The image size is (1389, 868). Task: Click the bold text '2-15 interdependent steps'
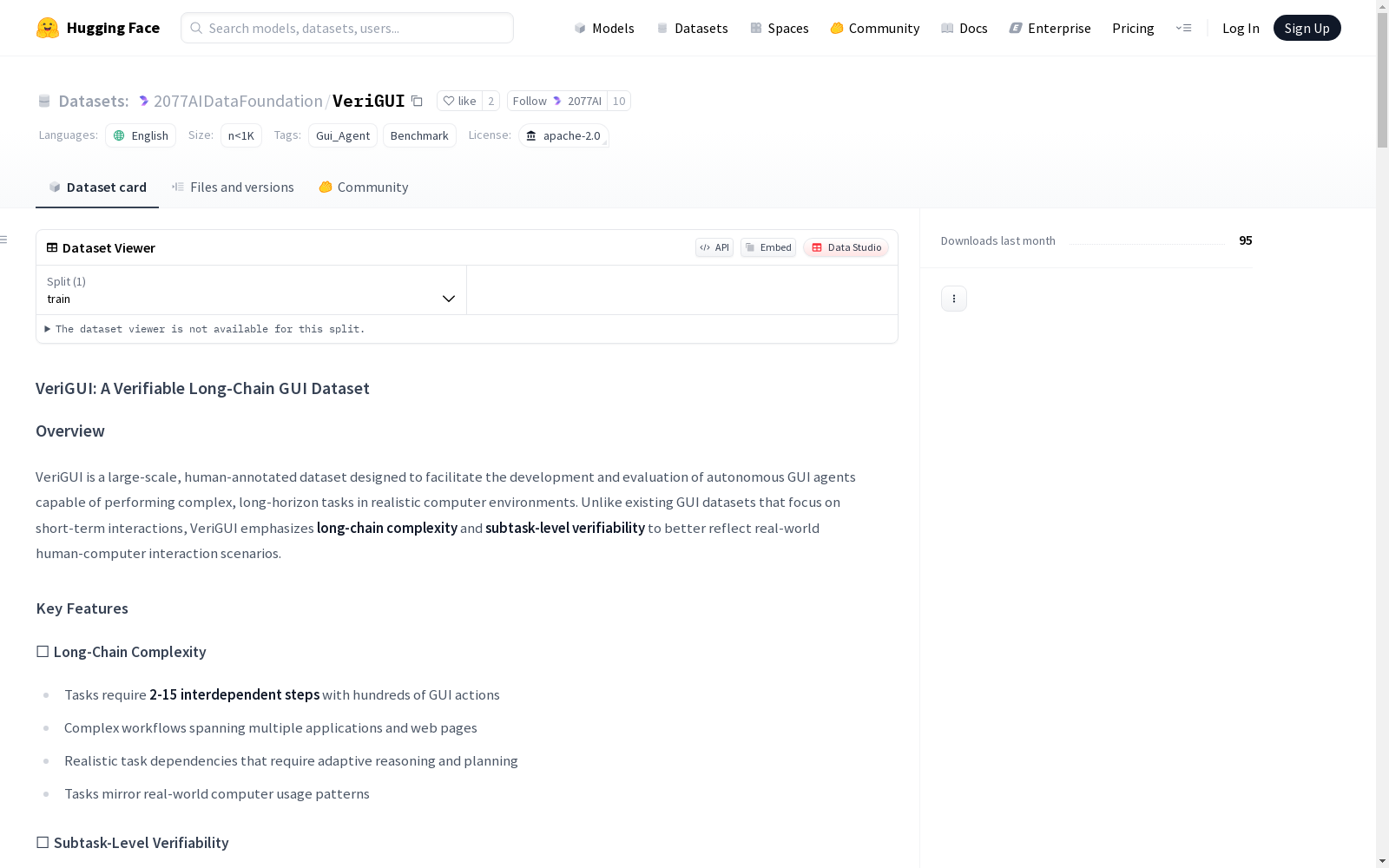pos(234,694)
